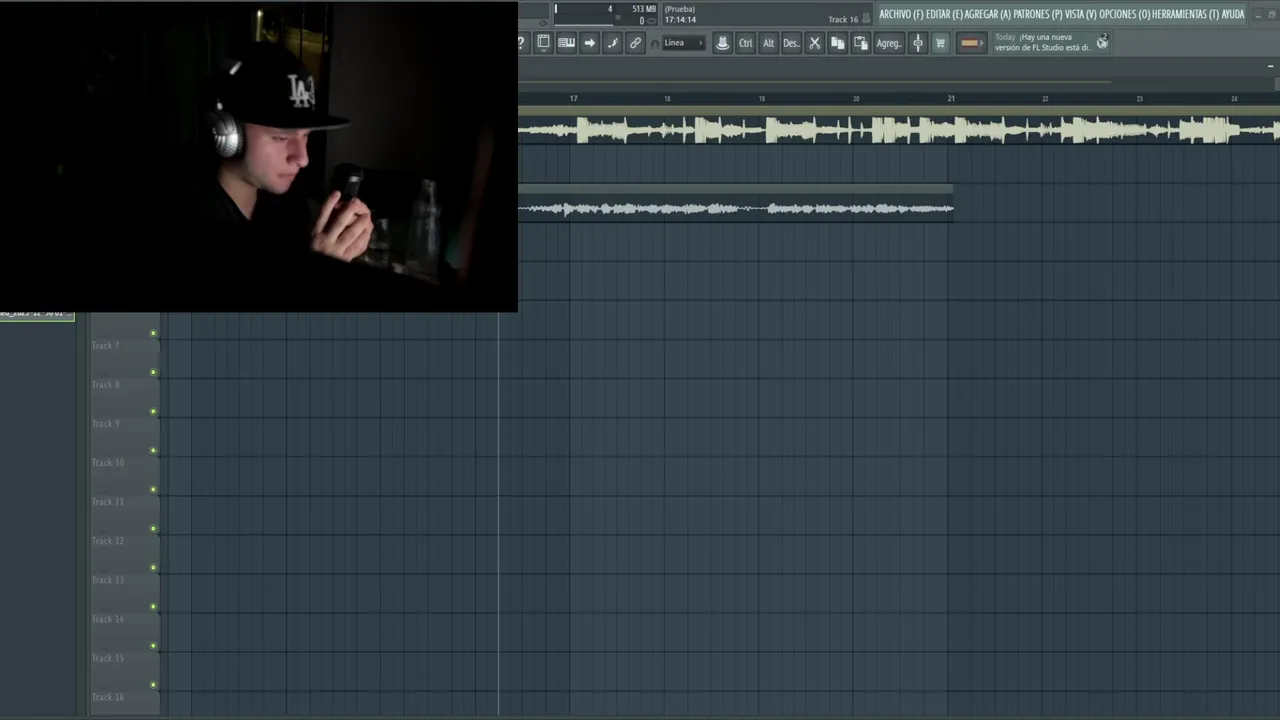
Task: Click the chain link icon
Action: [x=635, y=43]
